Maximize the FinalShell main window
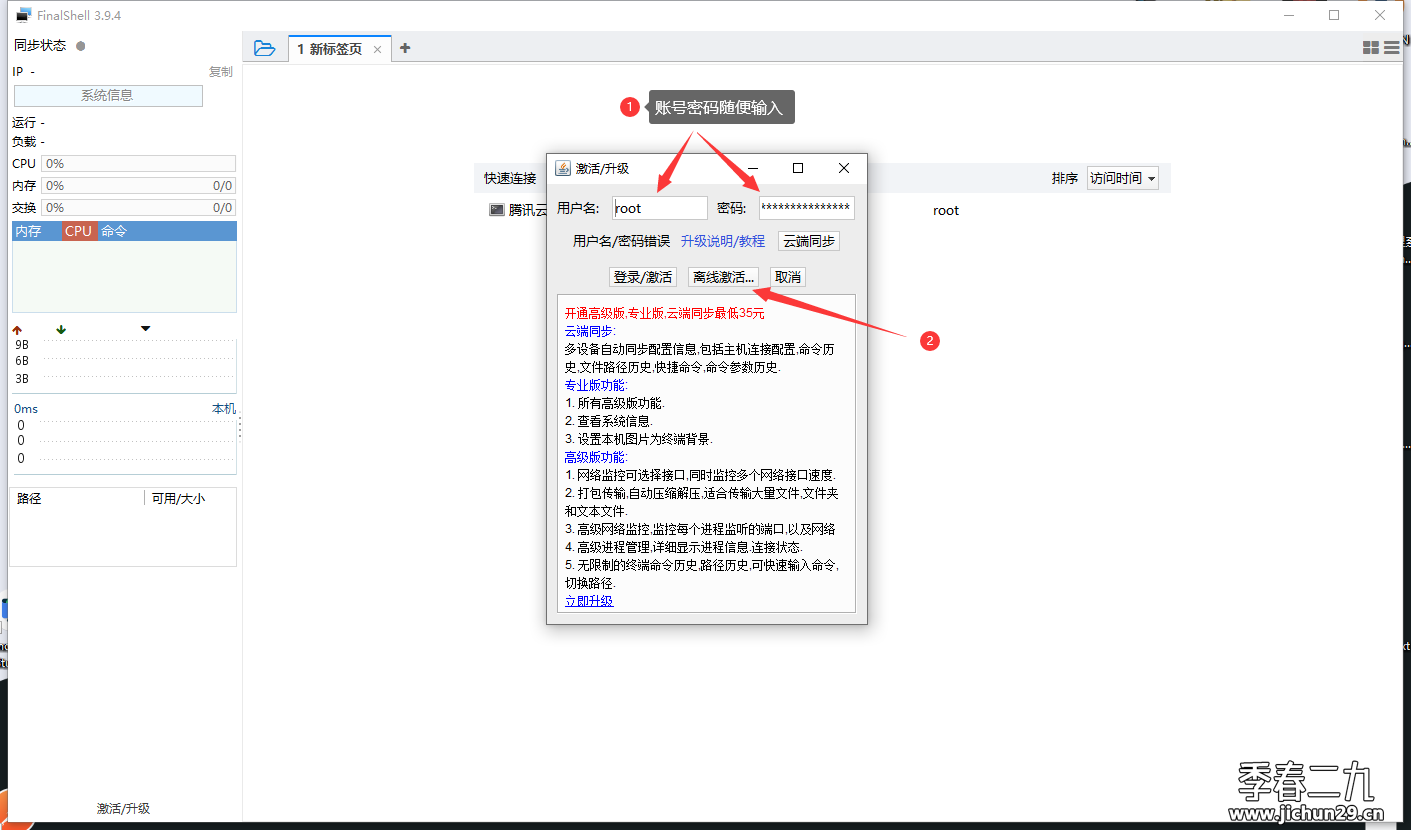This screenshot has width=1411, height=830. [x=1334, y=15]
